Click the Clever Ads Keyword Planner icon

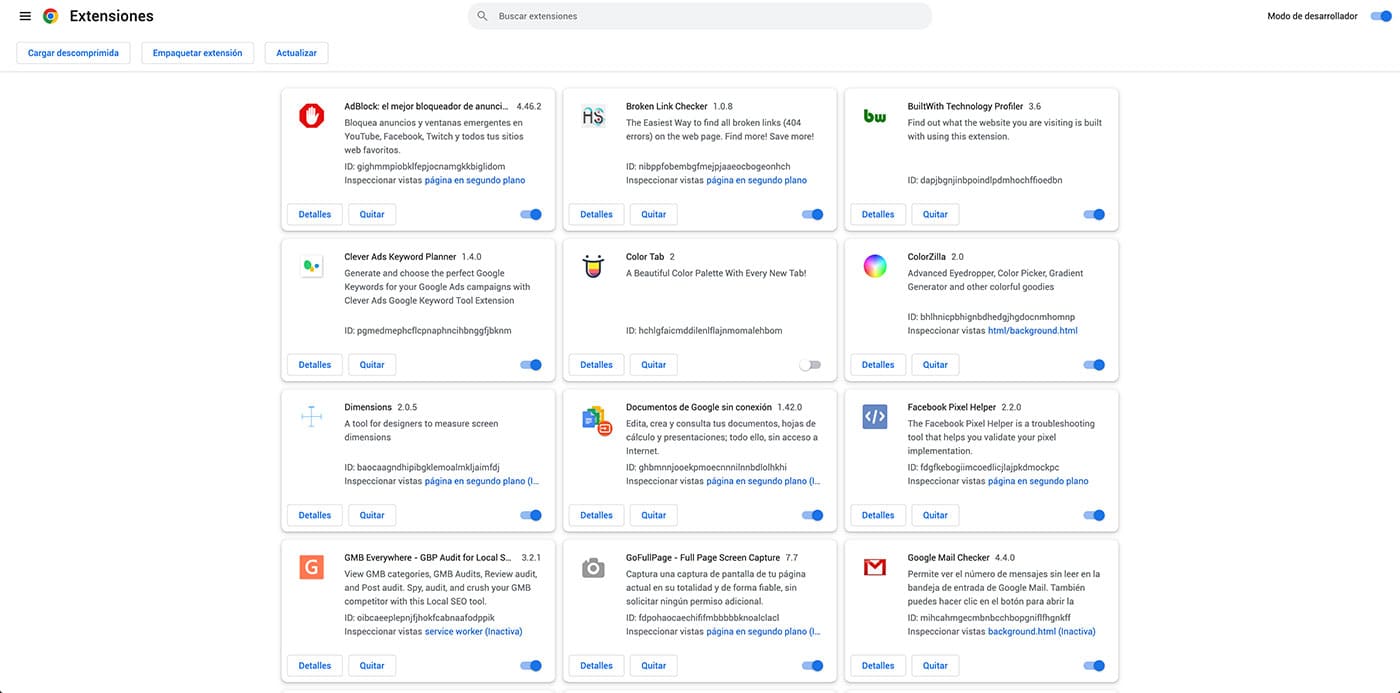coord(311,266)
